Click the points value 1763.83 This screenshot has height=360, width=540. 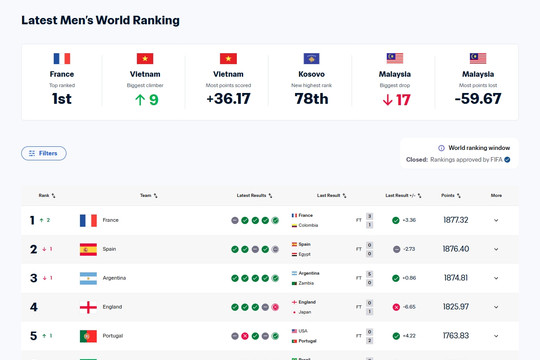pos(456,336)
